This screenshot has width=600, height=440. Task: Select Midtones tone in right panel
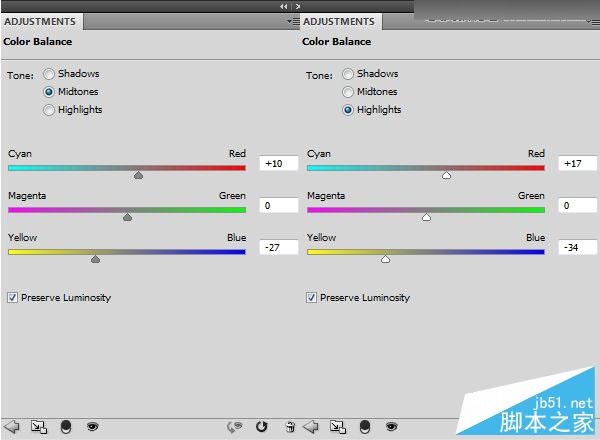click(348, 92)
